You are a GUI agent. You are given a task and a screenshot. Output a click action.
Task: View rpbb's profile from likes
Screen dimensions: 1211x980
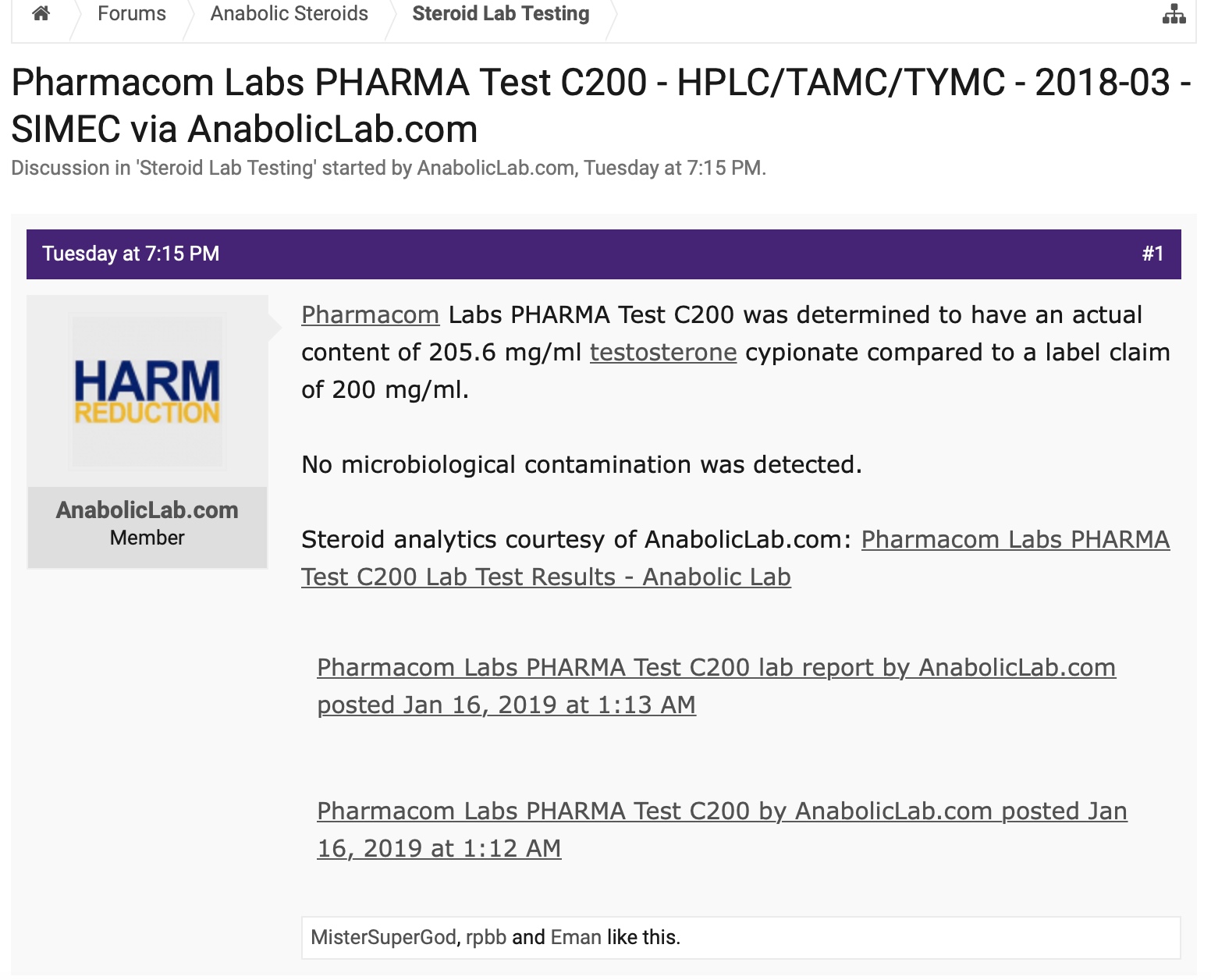[x=486, y=937]
